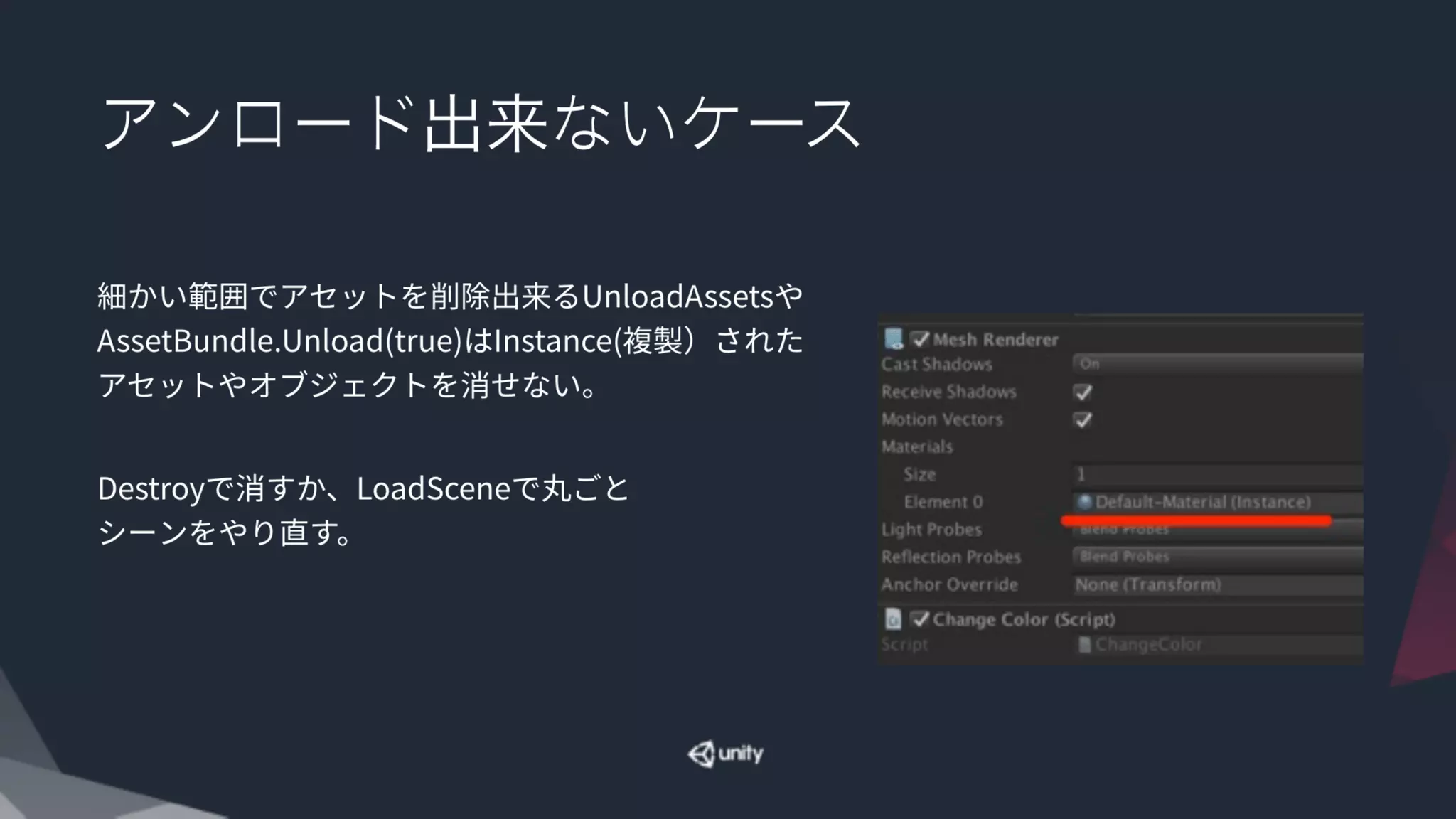This screenshot has height=819, width=1456.
Task: Click the ChangeColor script reference field
Action: [1217, 644]
